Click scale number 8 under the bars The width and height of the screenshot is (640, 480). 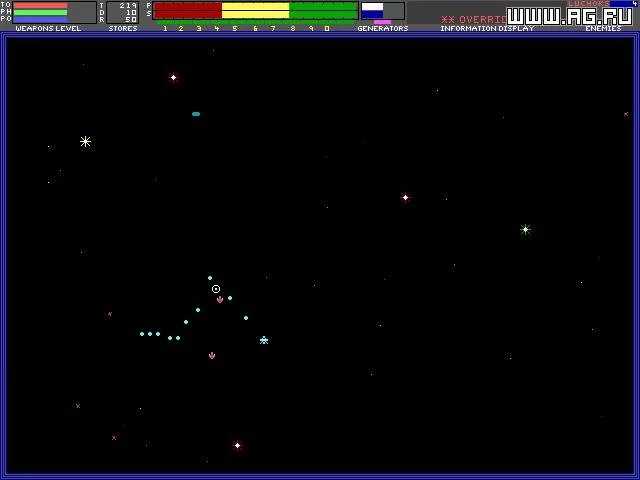(x=293, y=28)
